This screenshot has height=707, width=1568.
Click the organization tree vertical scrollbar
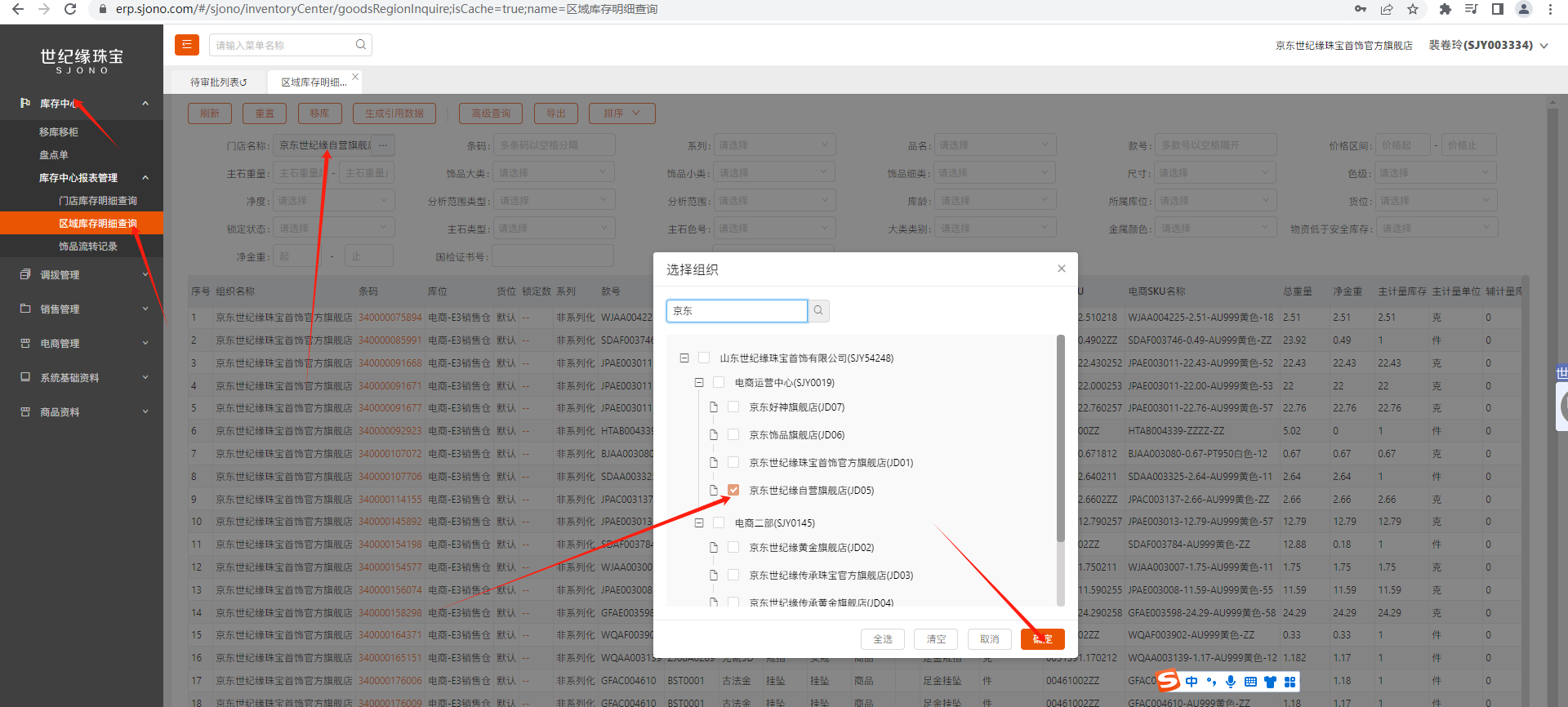pyautogui.click(x=1061, y=441)
